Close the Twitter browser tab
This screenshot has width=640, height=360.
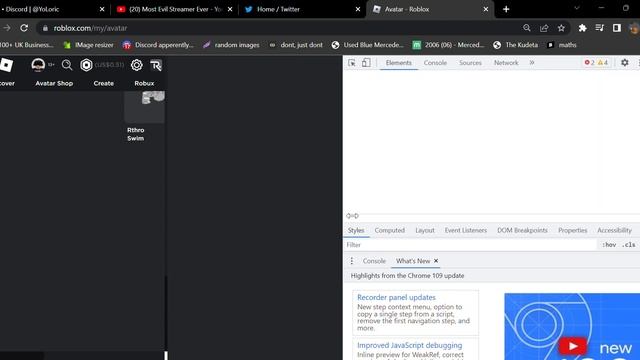[x=358, y=9]
